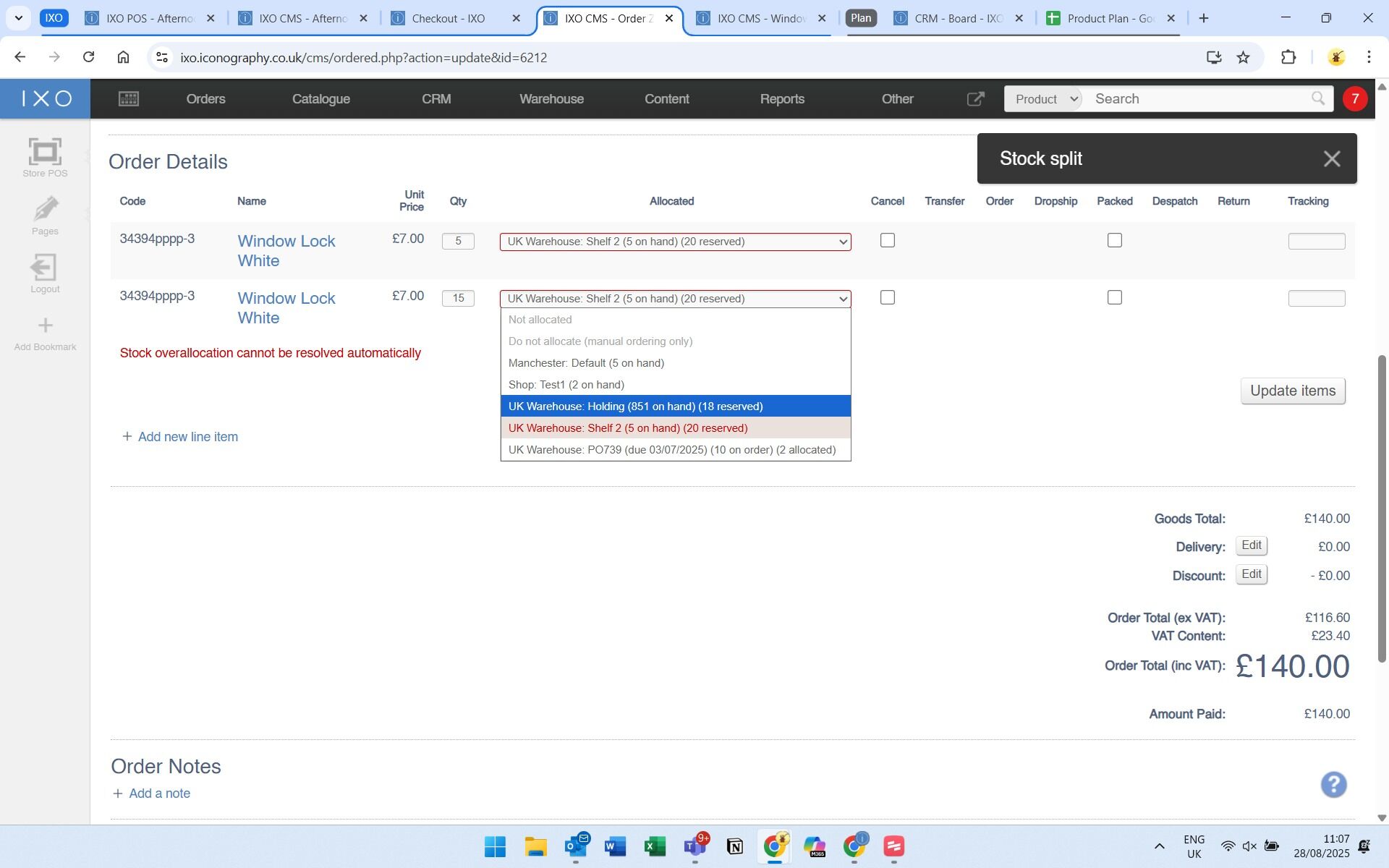Click the red notifications badge showing 7

click(x=1354, y=99)
